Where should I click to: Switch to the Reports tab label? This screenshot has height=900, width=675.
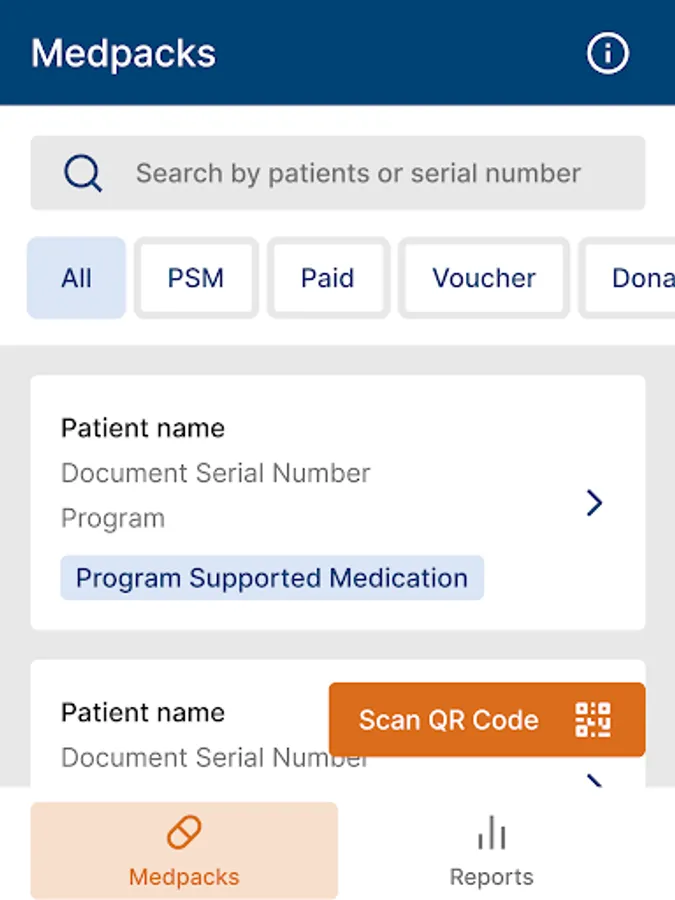pyautogui.click(x=491, y=877)
